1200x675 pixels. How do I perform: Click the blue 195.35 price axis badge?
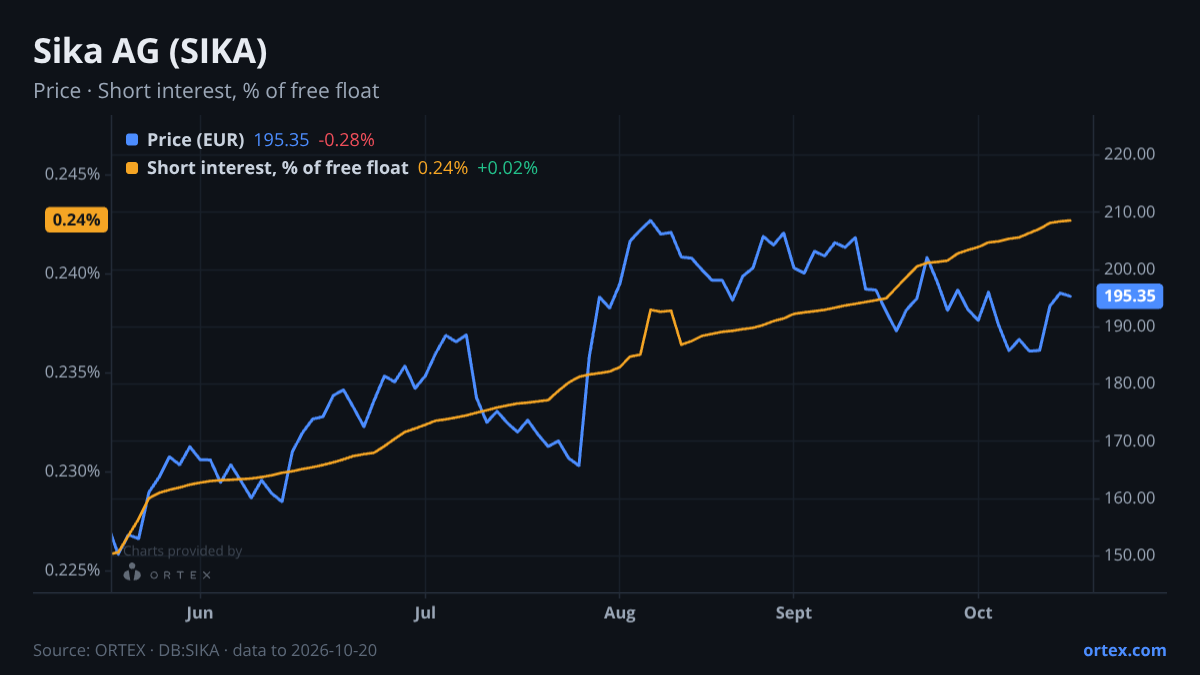point(1129,296)
